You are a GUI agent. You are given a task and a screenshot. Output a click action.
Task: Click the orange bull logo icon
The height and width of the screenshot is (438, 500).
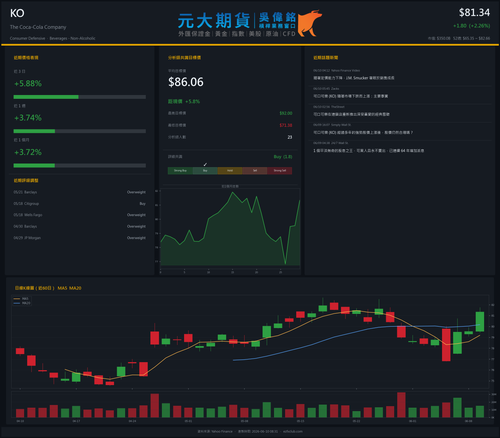point(310,23)
